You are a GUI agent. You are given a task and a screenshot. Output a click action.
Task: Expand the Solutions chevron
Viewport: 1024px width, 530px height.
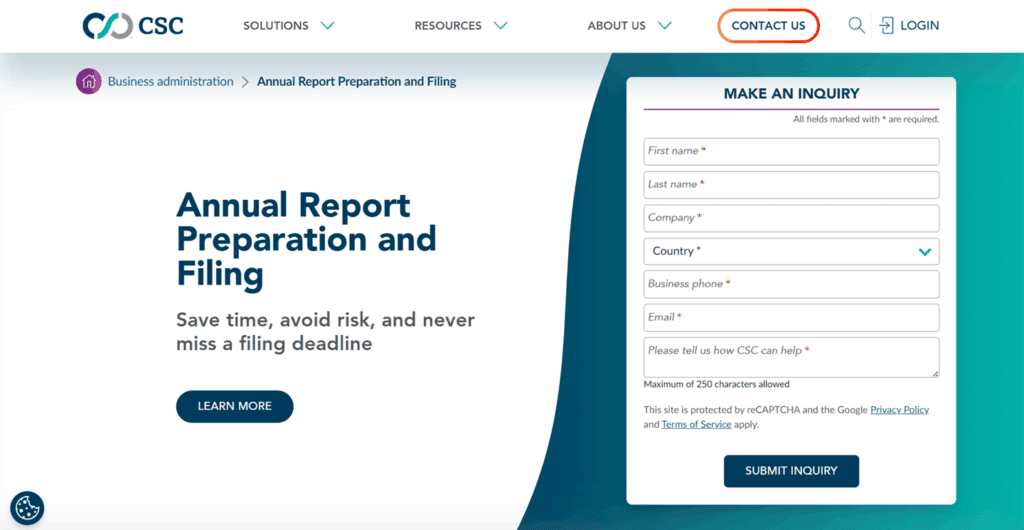[328, 26]
